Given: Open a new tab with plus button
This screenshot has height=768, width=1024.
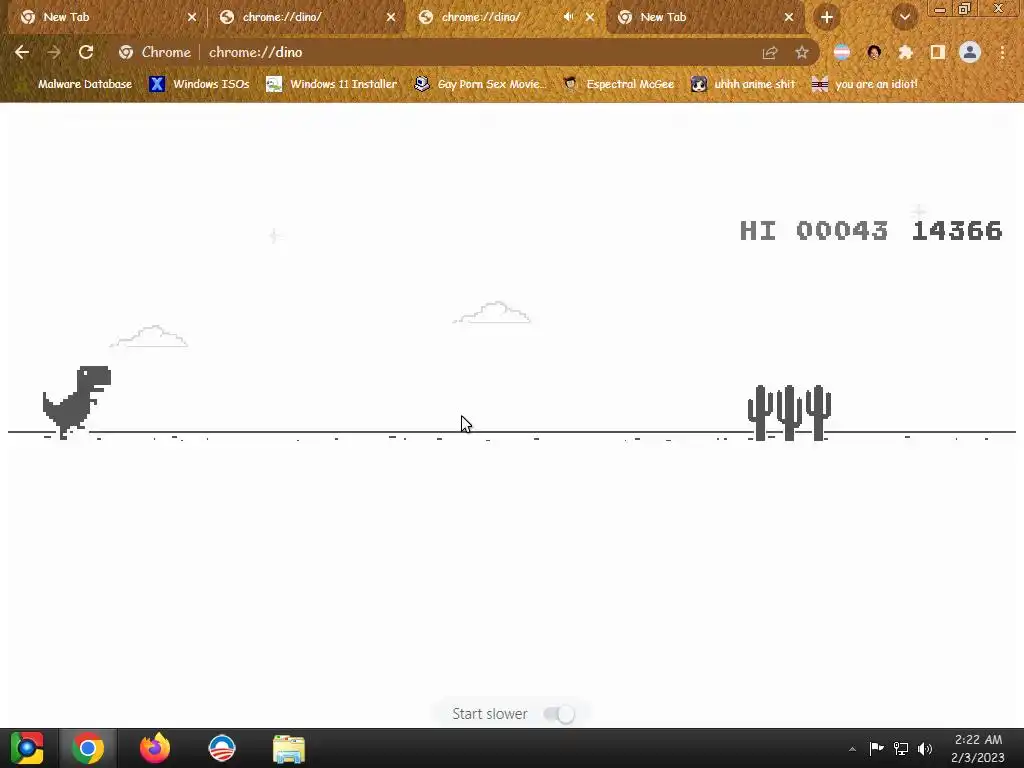Looking at the screenshot, I should click(x=827, y=18).
